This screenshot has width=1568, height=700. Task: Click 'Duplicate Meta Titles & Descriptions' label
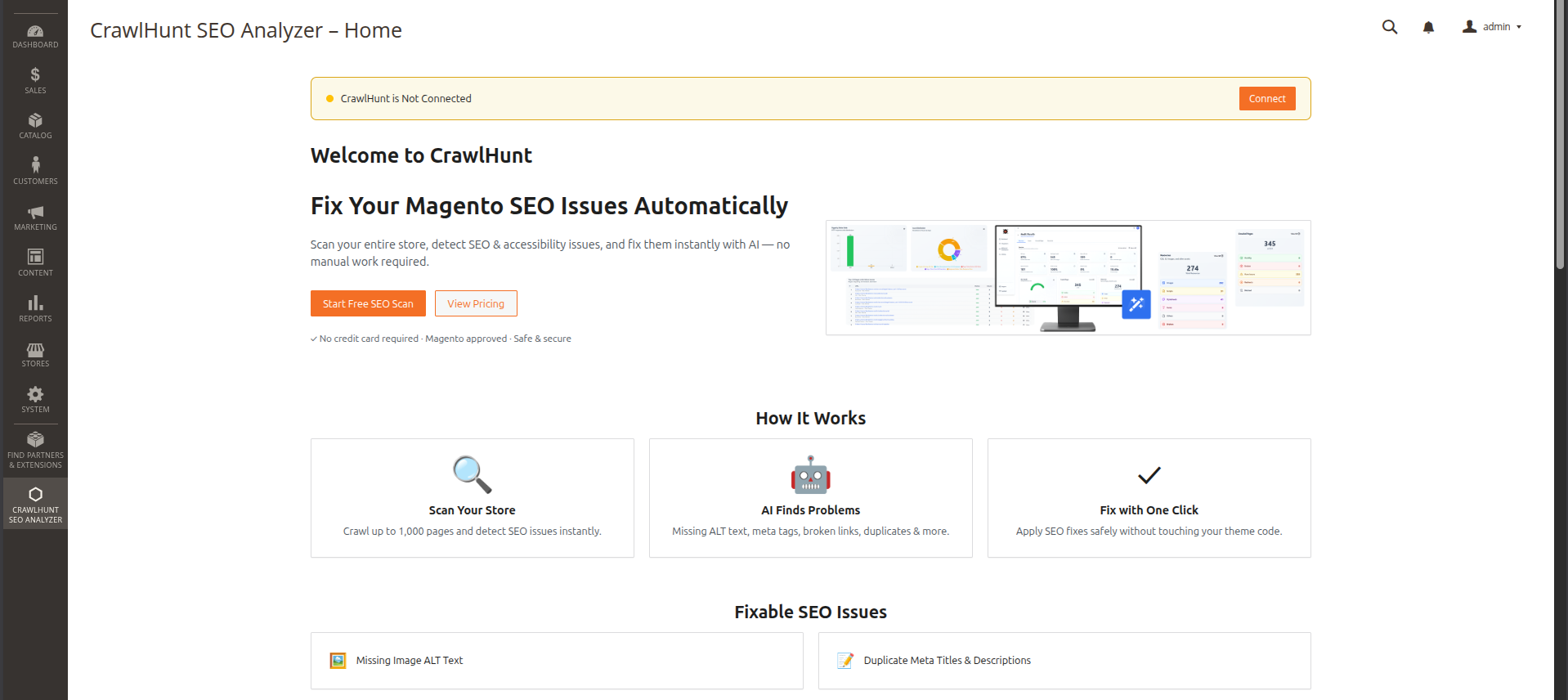pyautogui.click(x=948, y=661)
